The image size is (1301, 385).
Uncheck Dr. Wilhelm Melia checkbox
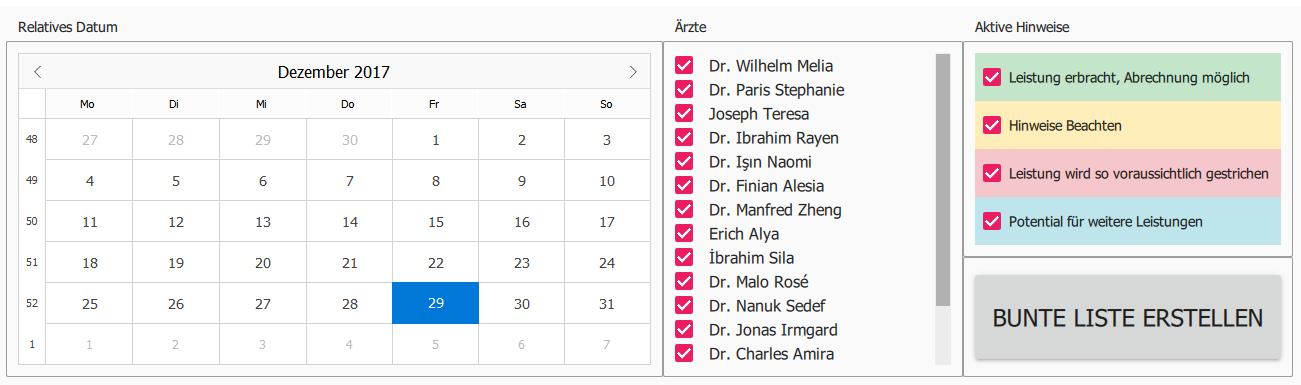coord(685,65)
